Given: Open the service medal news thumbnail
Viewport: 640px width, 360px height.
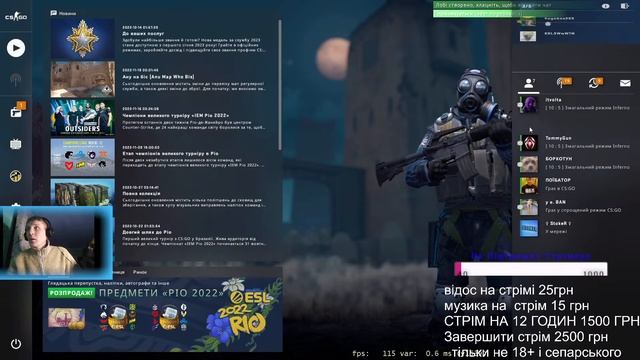Looking at the screenshot, I should [83, 39].
